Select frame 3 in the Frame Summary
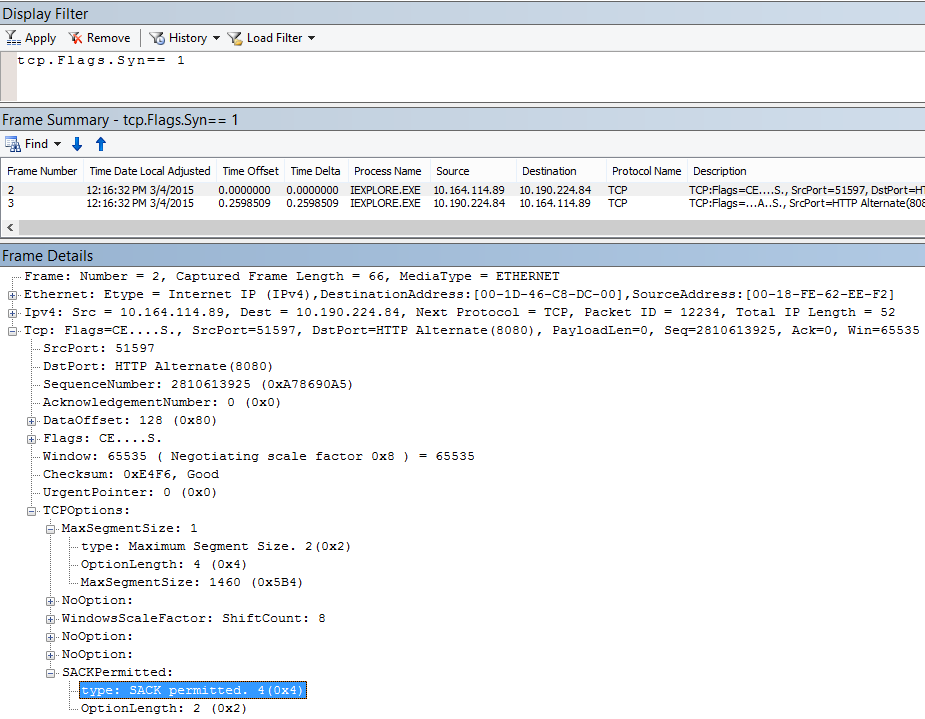The image size is (925, 719). [x=300, y=203]
